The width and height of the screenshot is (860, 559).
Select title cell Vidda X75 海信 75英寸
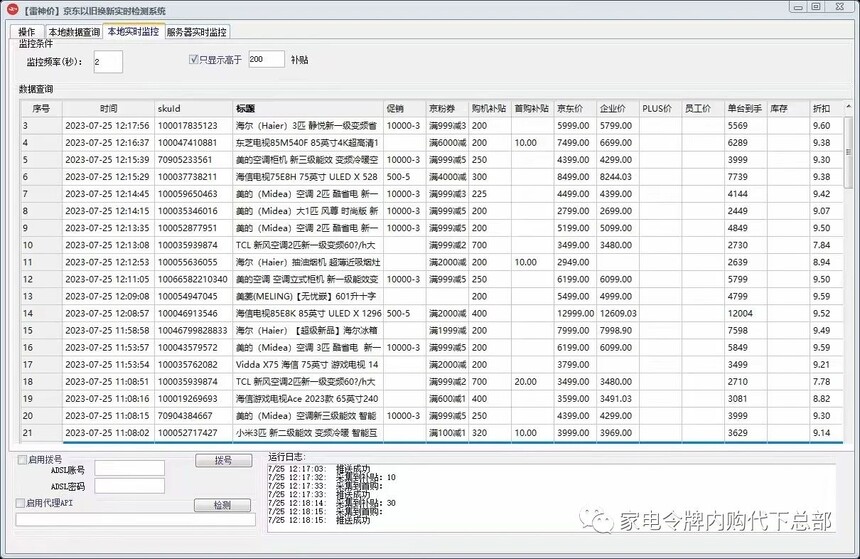(x=308, y=364)
